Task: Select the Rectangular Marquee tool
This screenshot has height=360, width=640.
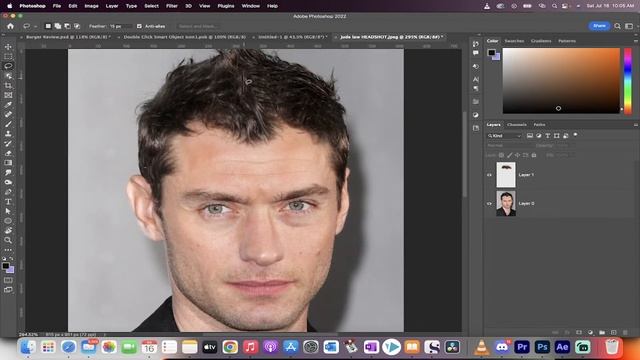Action: point(8,56)
